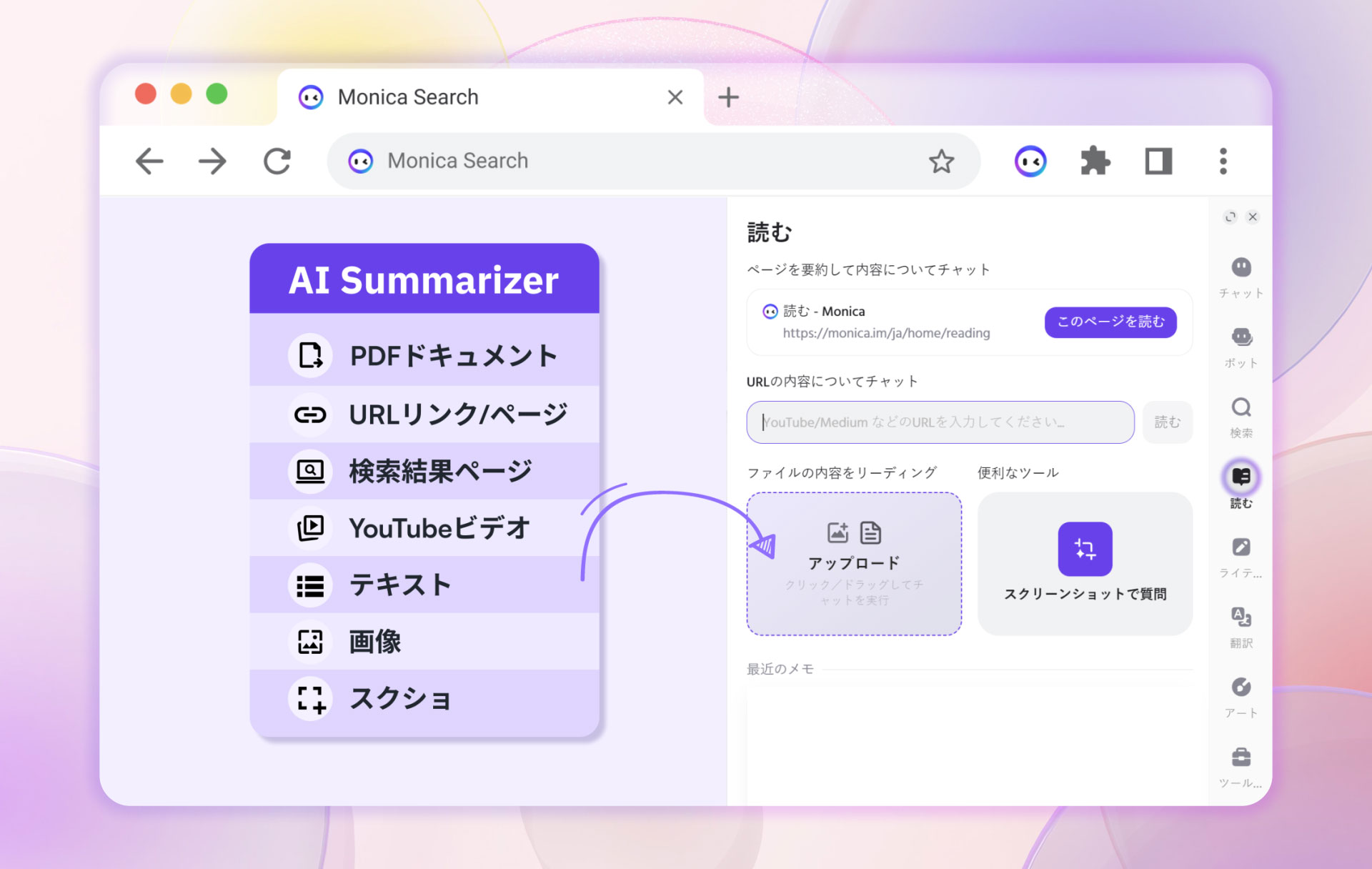The image size is (1372, 869).
Task: Click the Monica extension icon in toolbar
Action: [1030, 162]
